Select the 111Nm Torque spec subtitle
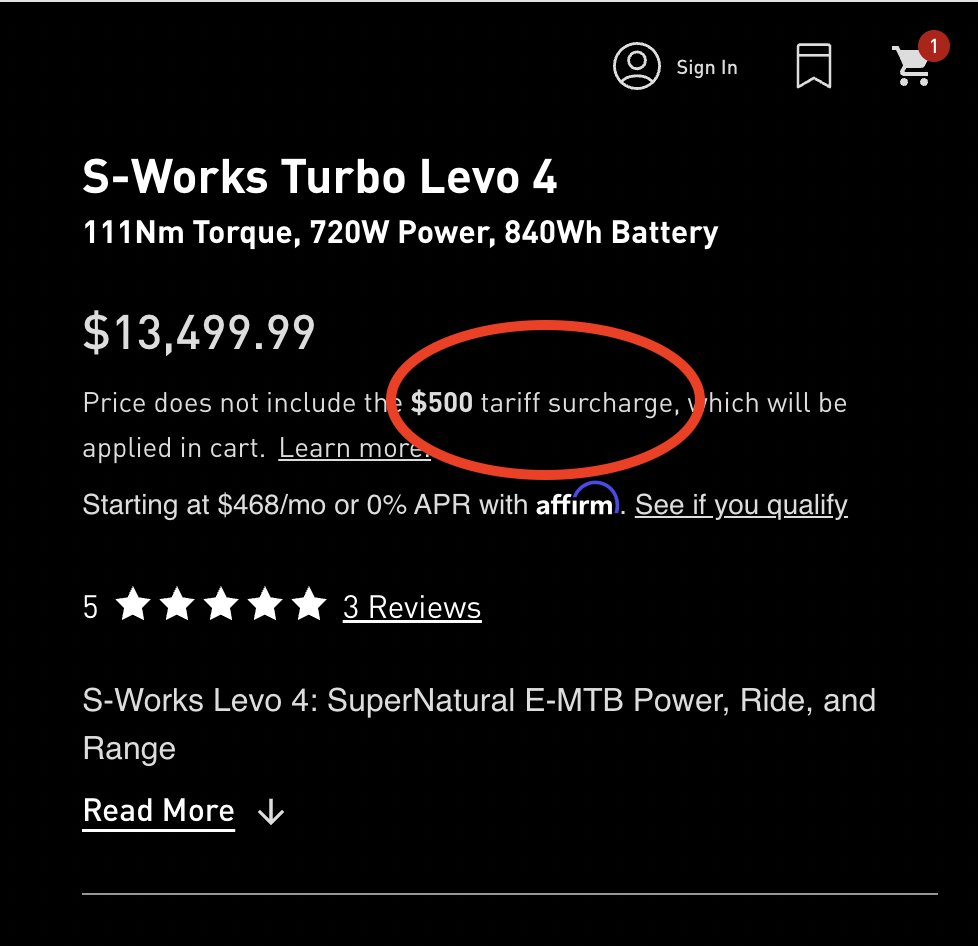Image resolution: width=978 pixels, height=946 pixels. tap(399, 231)
